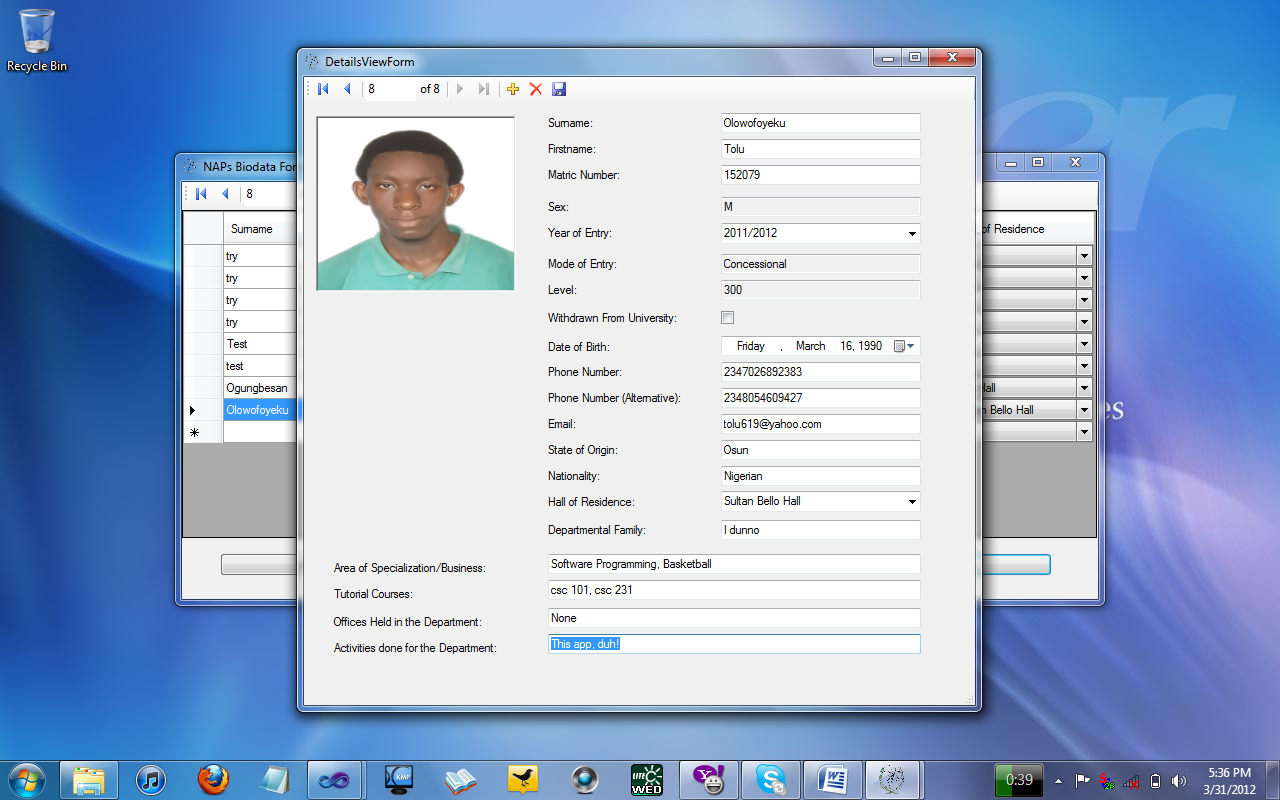Click the Departmental Family field
This screenshot has width=1280, height=800.
[x=820, y=530]
